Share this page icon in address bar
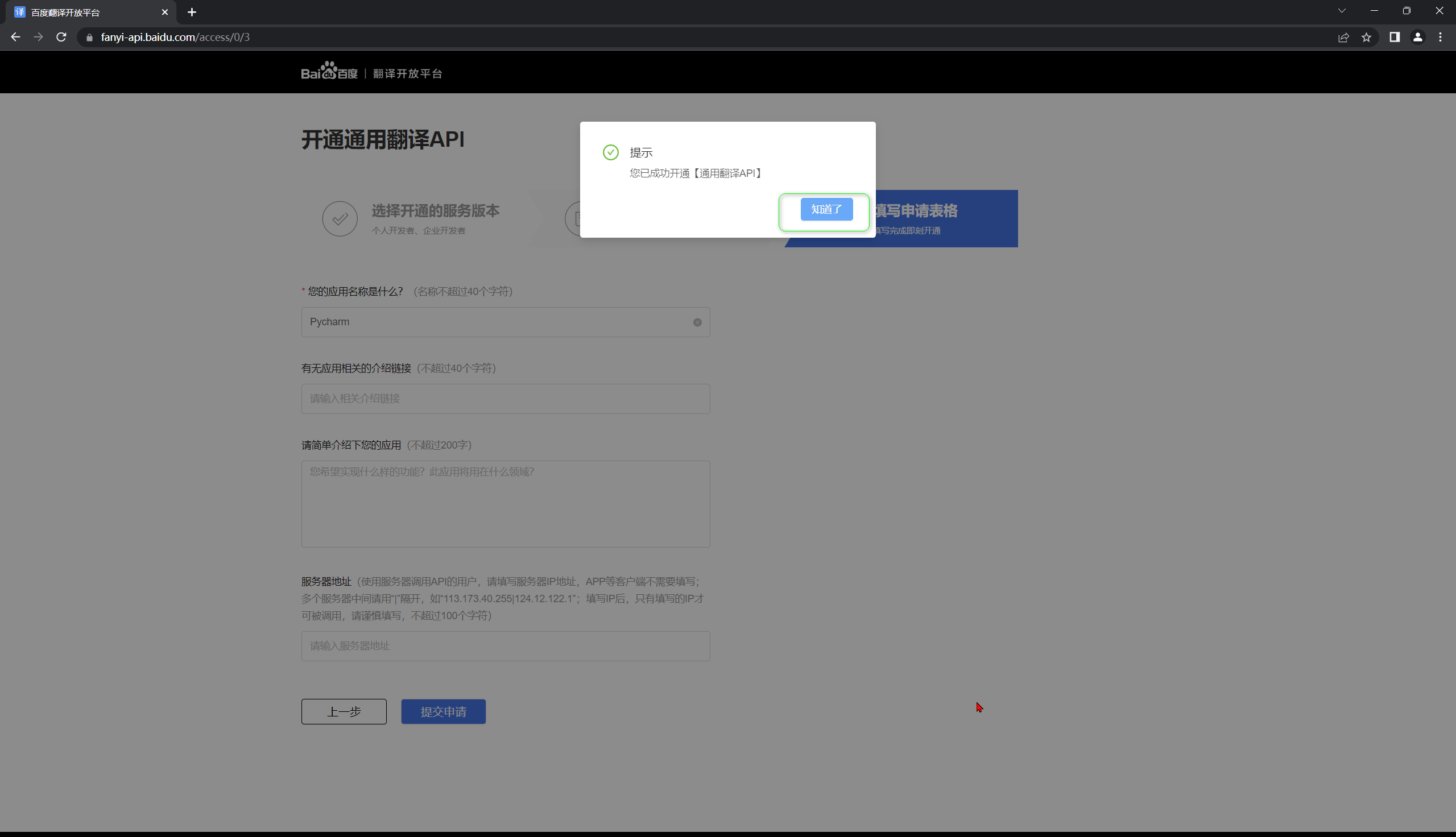 [x=1343, y=38]
